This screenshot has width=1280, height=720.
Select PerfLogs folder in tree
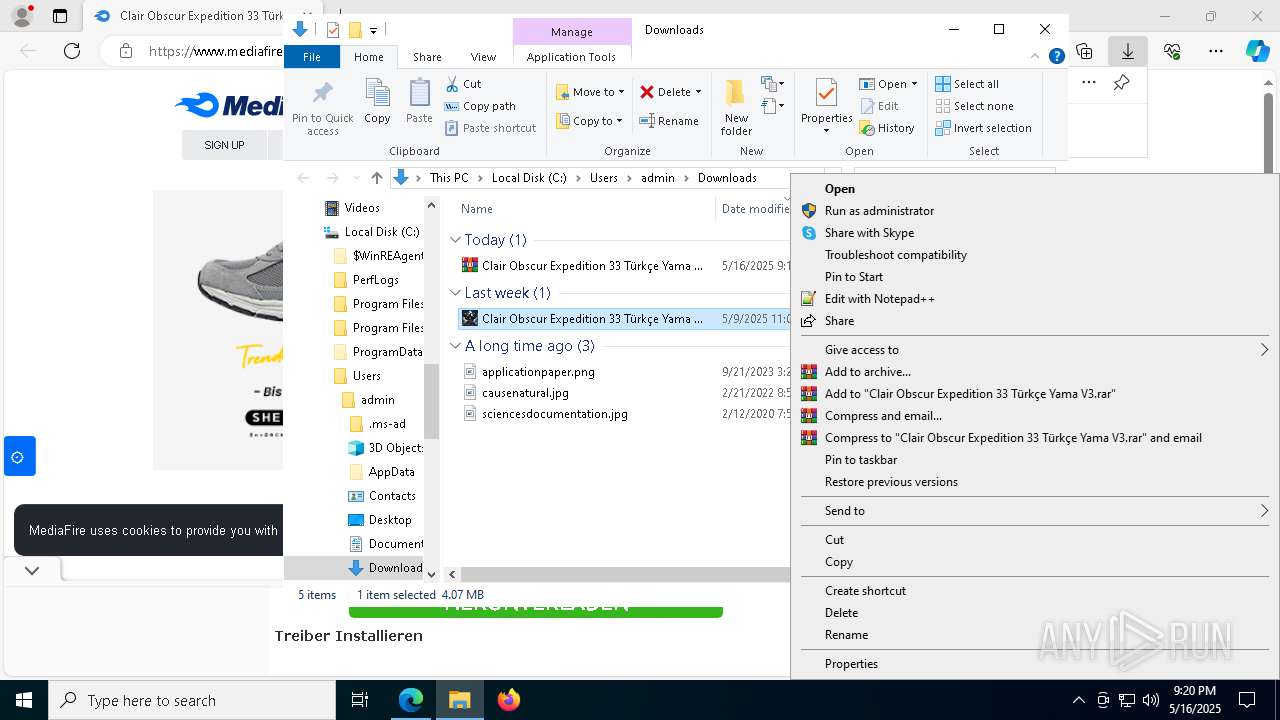pyautogui.click(x=376, y=280)
